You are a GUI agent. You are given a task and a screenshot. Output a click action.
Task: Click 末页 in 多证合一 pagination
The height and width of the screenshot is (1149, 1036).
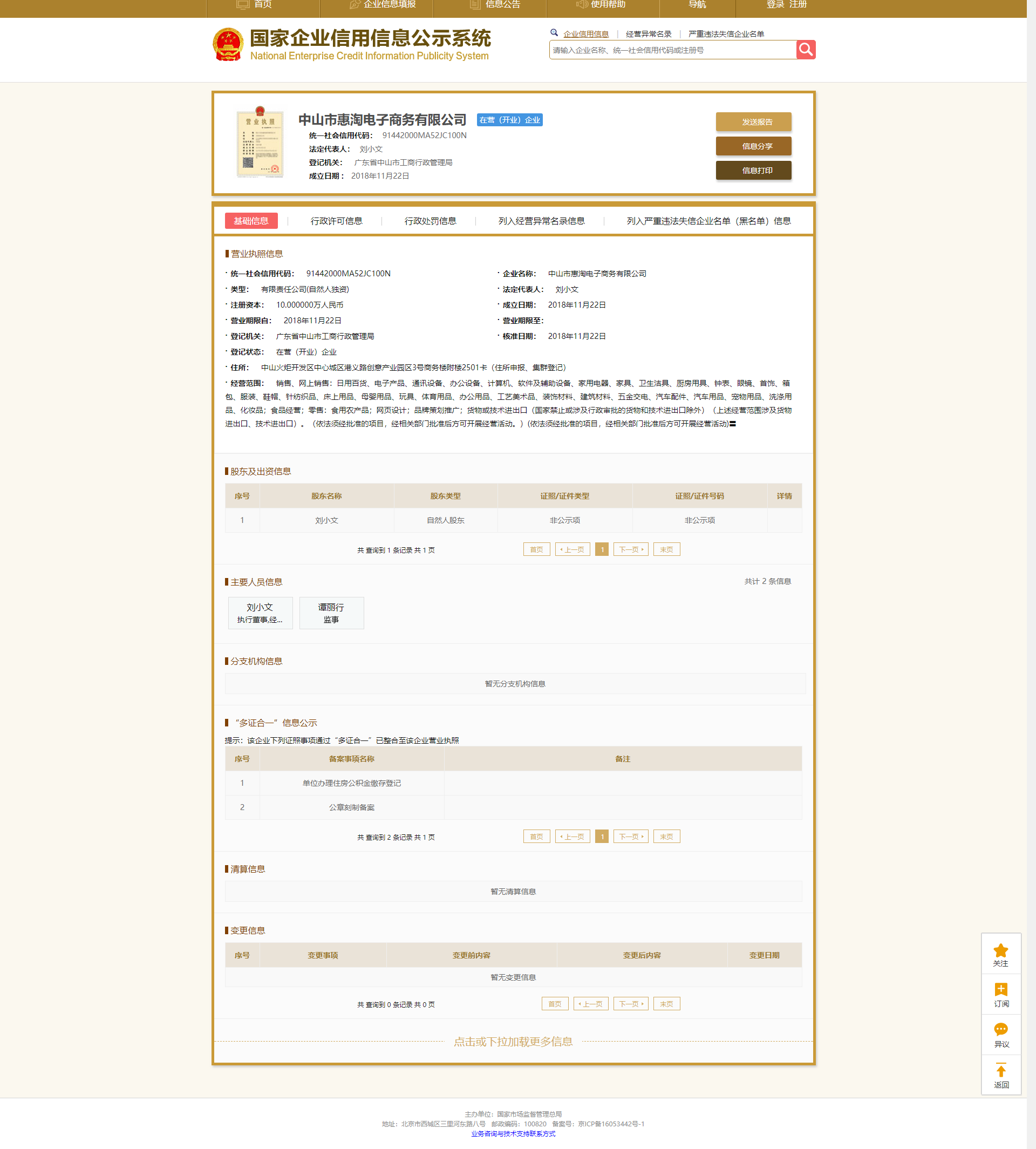click(x=666, y=837)
